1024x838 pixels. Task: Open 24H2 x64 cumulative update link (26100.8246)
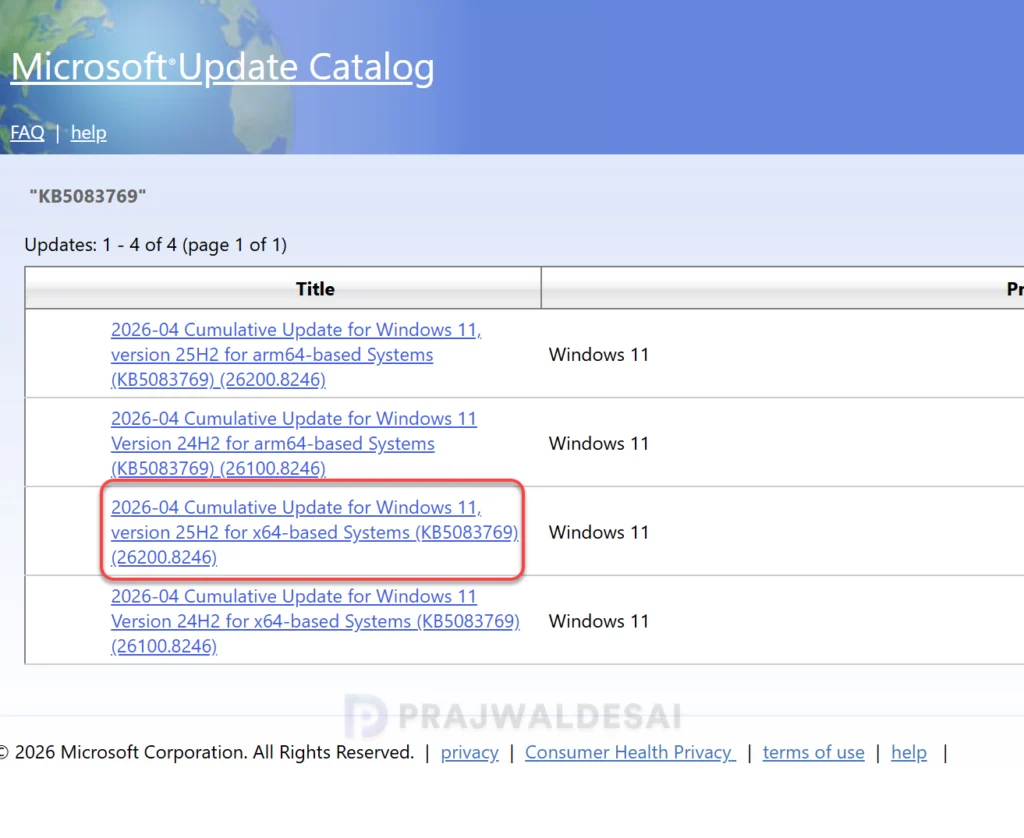click(315, 621)
